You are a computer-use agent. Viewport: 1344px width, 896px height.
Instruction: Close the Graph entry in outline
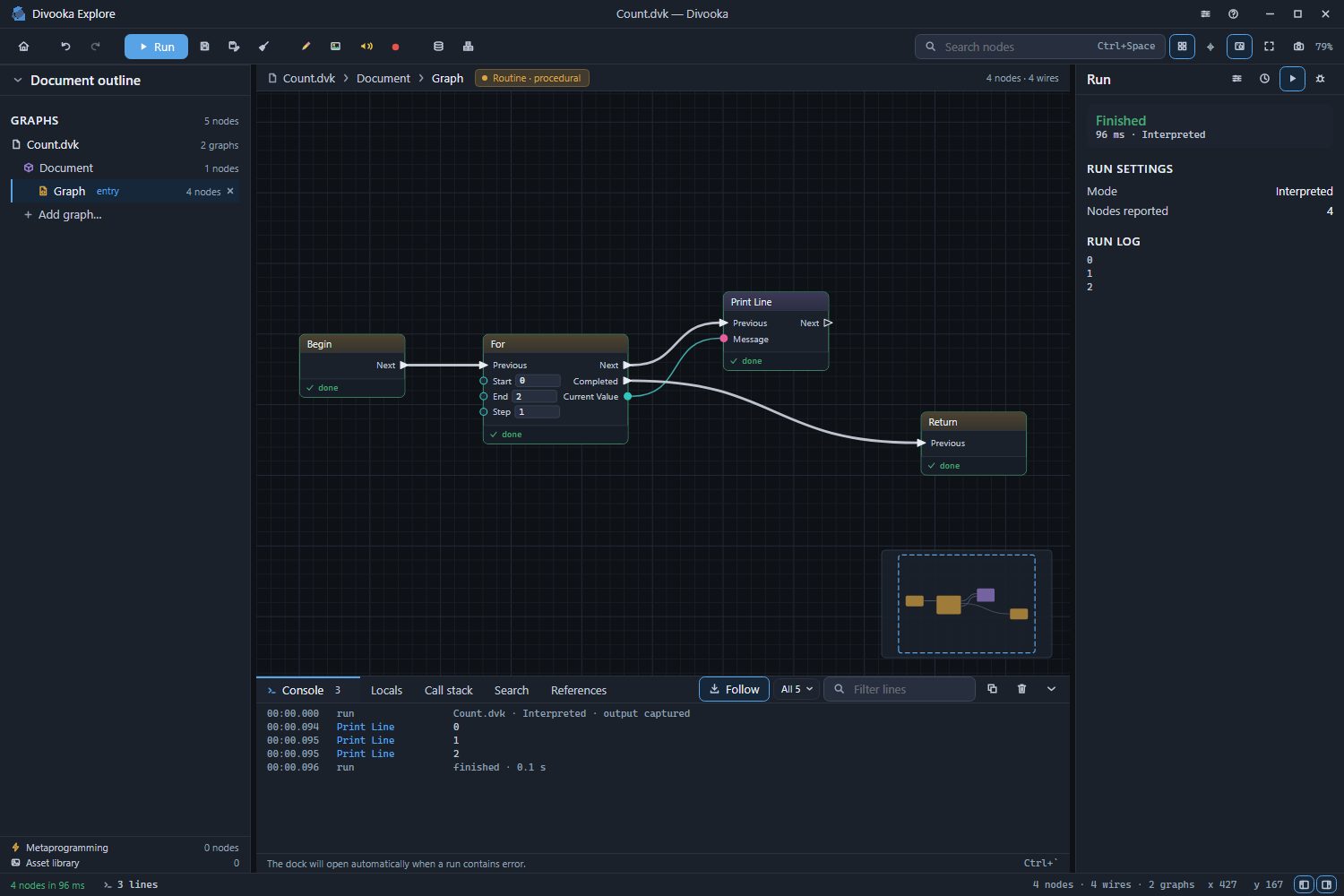pyautogui.click(x=230, y=191)
